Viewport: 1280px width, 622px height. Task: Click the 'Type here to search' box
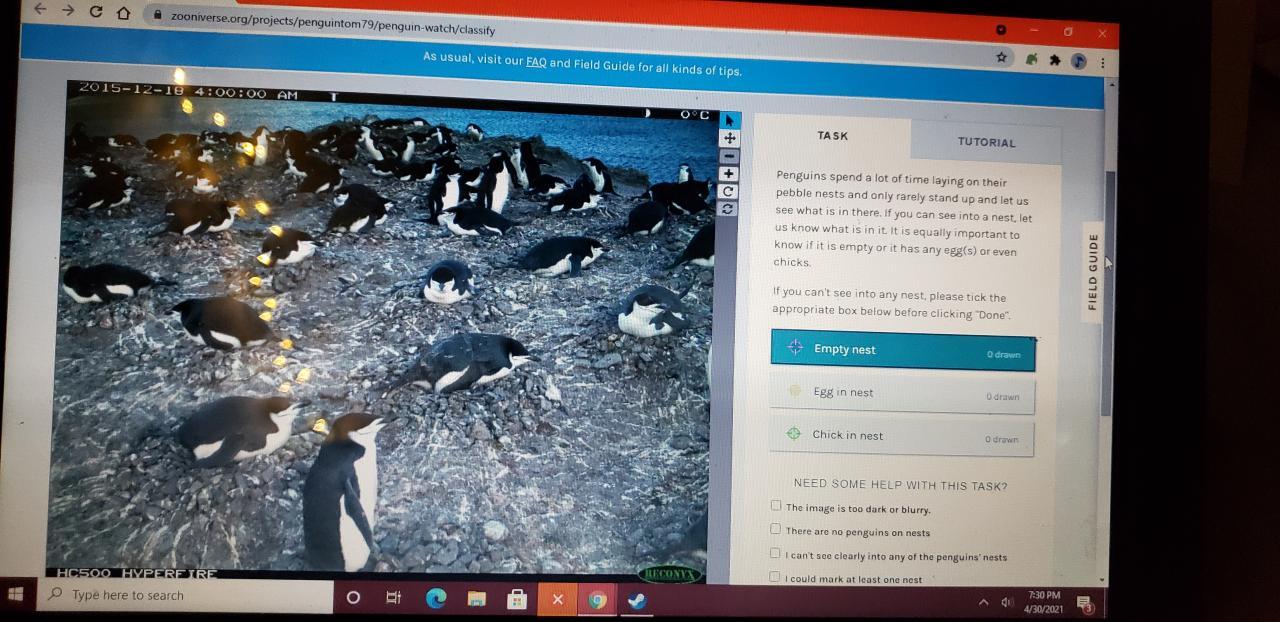pyautogui.click(x=187, y=595)
